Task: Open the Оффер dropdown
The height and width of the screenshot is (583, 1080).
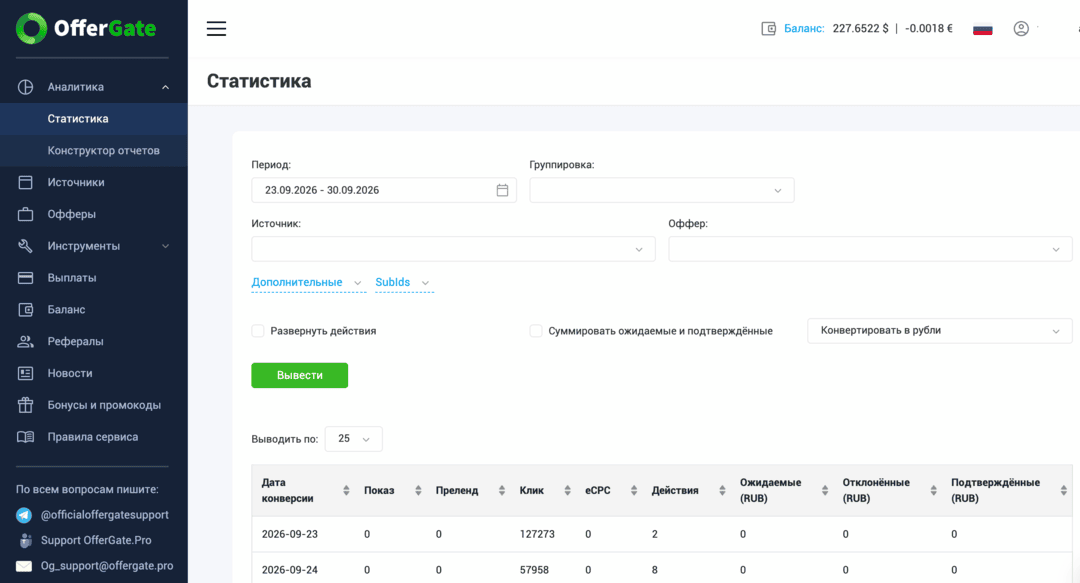Action: click(870, 249)
